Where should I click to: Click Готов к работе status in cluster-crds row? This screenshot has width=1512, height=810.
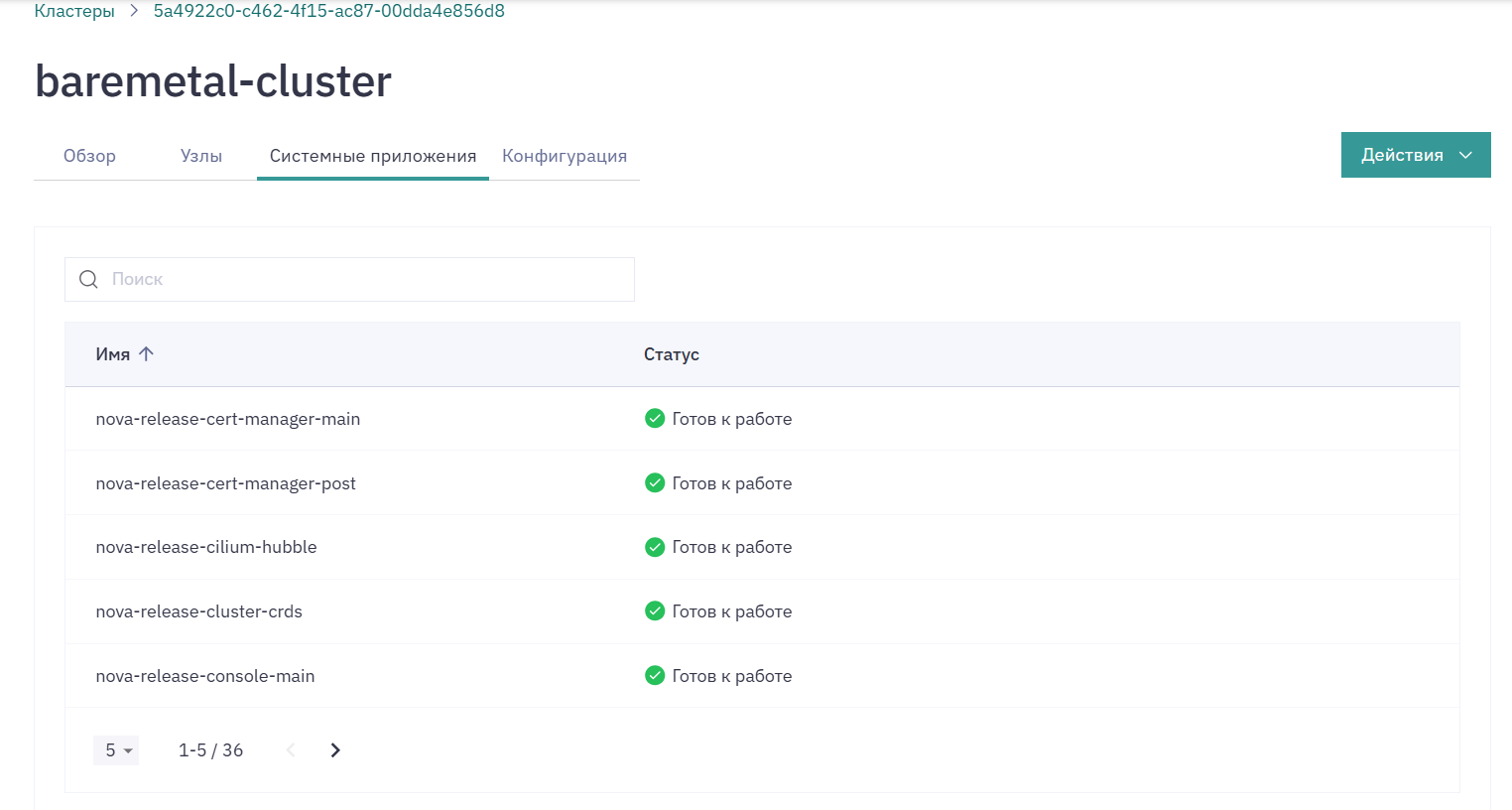pyautogui.click(x=732, y=611)
